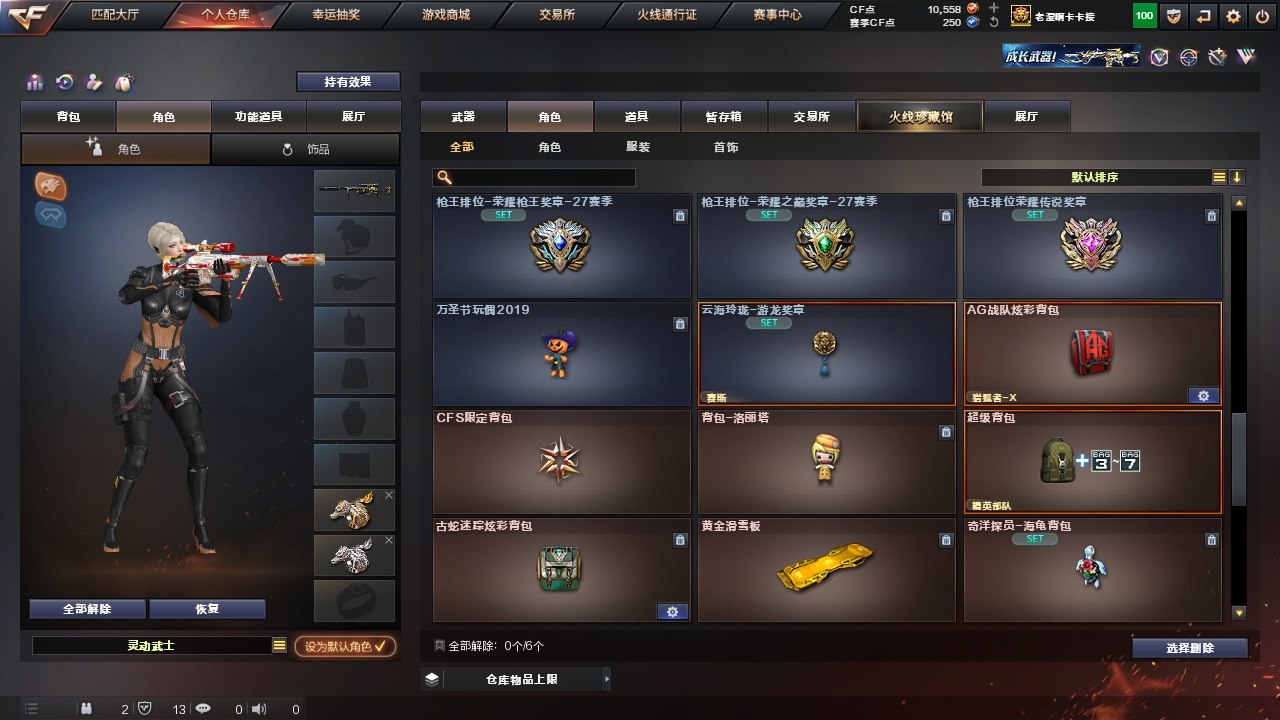Click the 全部解除 unequip all button
This screenshot has height=720, width=1280.
(x=87, y=609)
